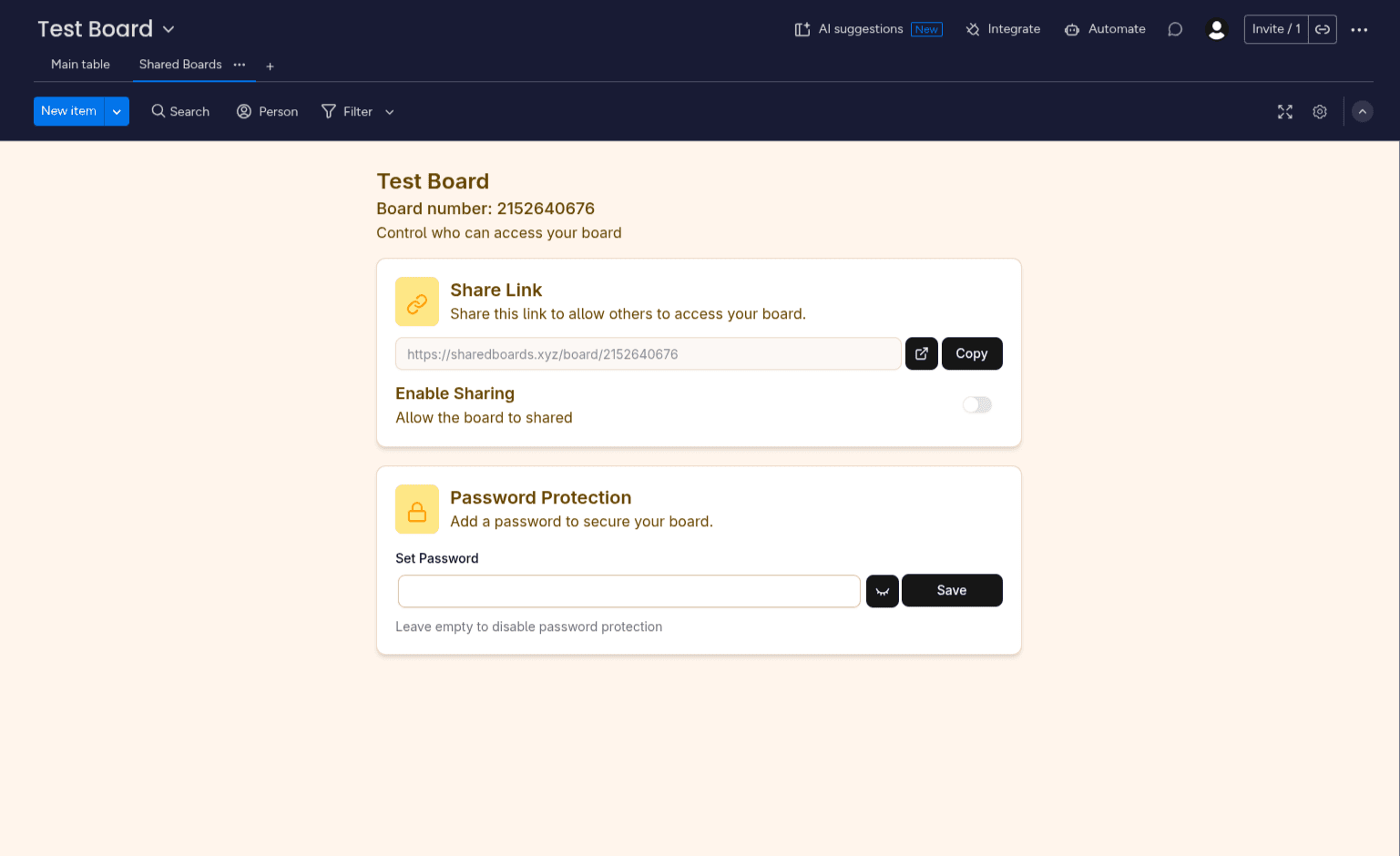Click the Invite / 1 button
Image resolution: width=1400 pixels, height=856 pixels.
tap(1276, 29)
